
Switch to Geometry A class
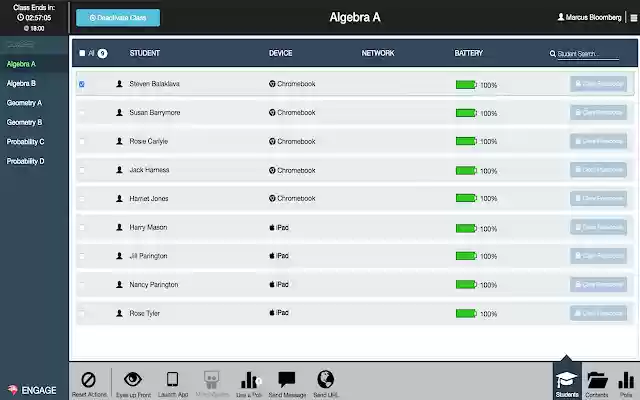(x=24, y=103)
